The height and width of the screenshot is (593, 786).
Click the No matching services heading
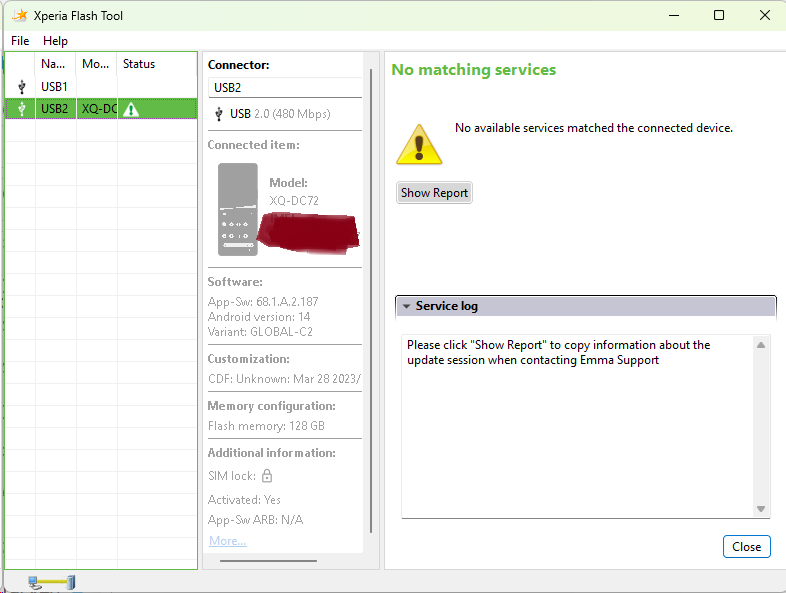474,70
